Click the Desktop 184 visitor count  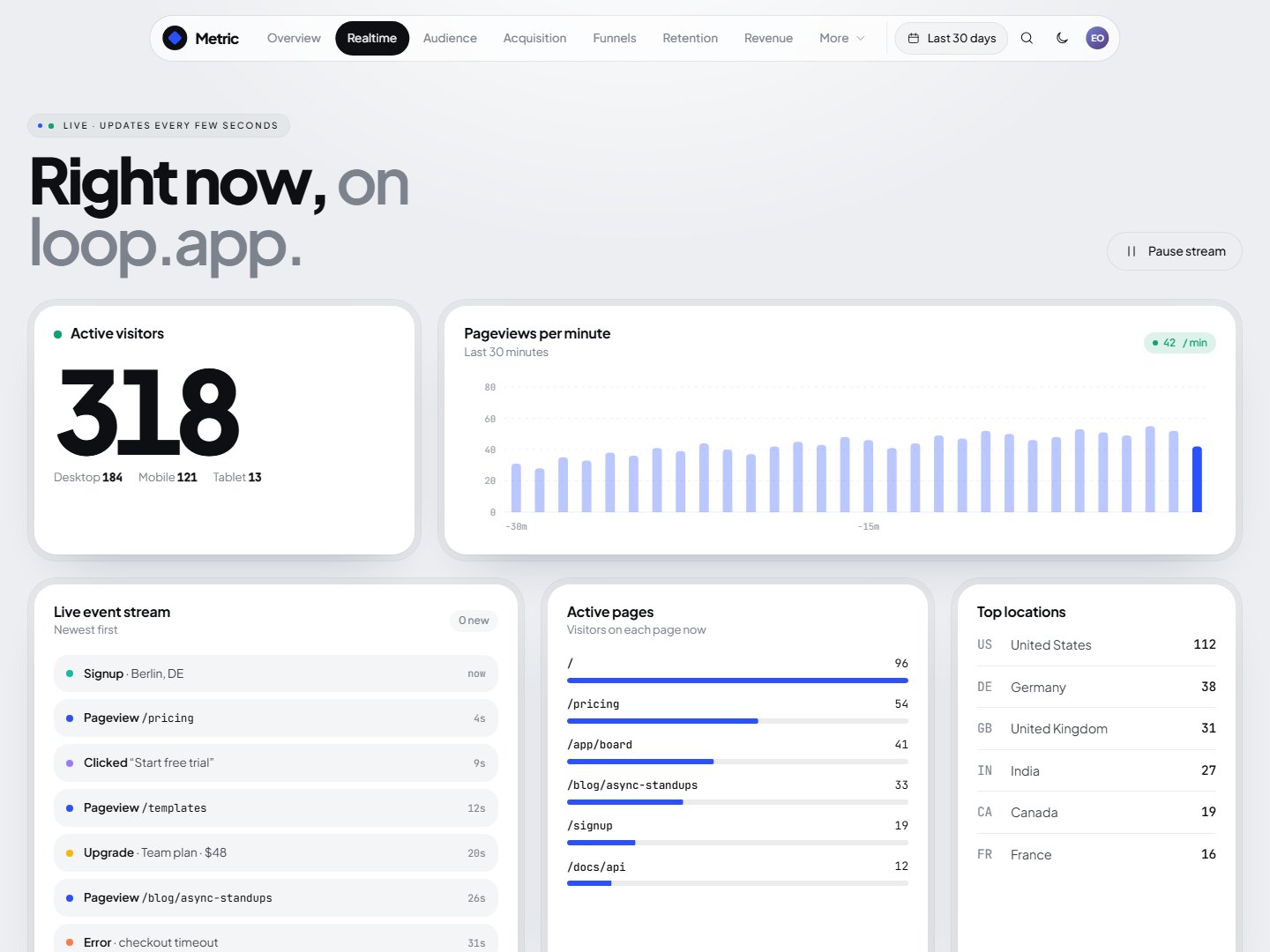(88, 477)
